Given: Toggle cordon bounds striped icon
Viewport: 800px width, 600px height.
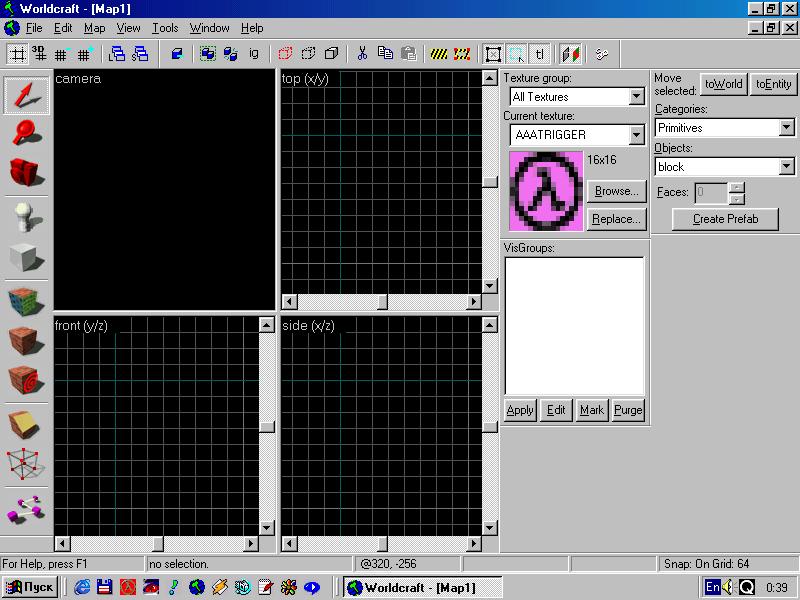Looking at the screenshot, I should [x=438, y=54].
